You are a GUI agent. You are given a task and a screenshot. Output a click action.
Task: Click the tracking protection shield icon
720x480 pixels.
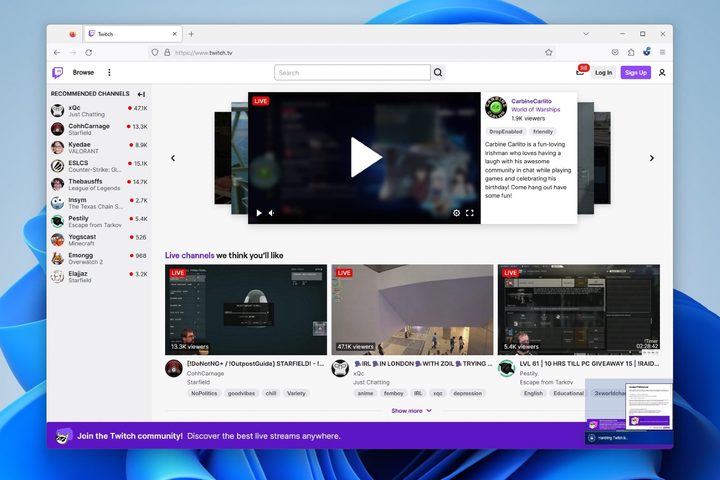click(x=155, y=53)
